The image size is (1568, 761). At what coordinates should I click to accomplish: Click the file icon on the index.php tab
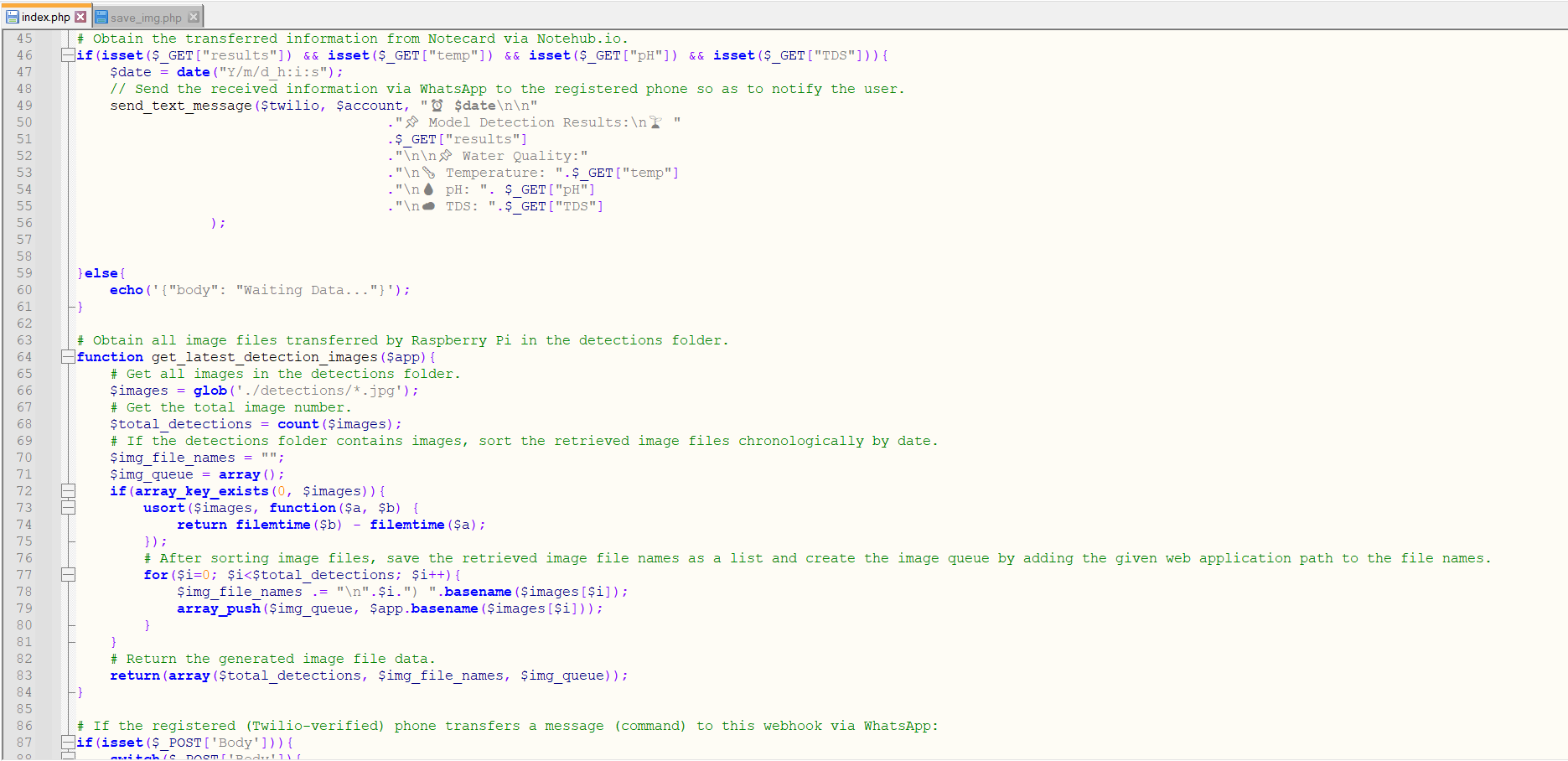coord(12,15)
